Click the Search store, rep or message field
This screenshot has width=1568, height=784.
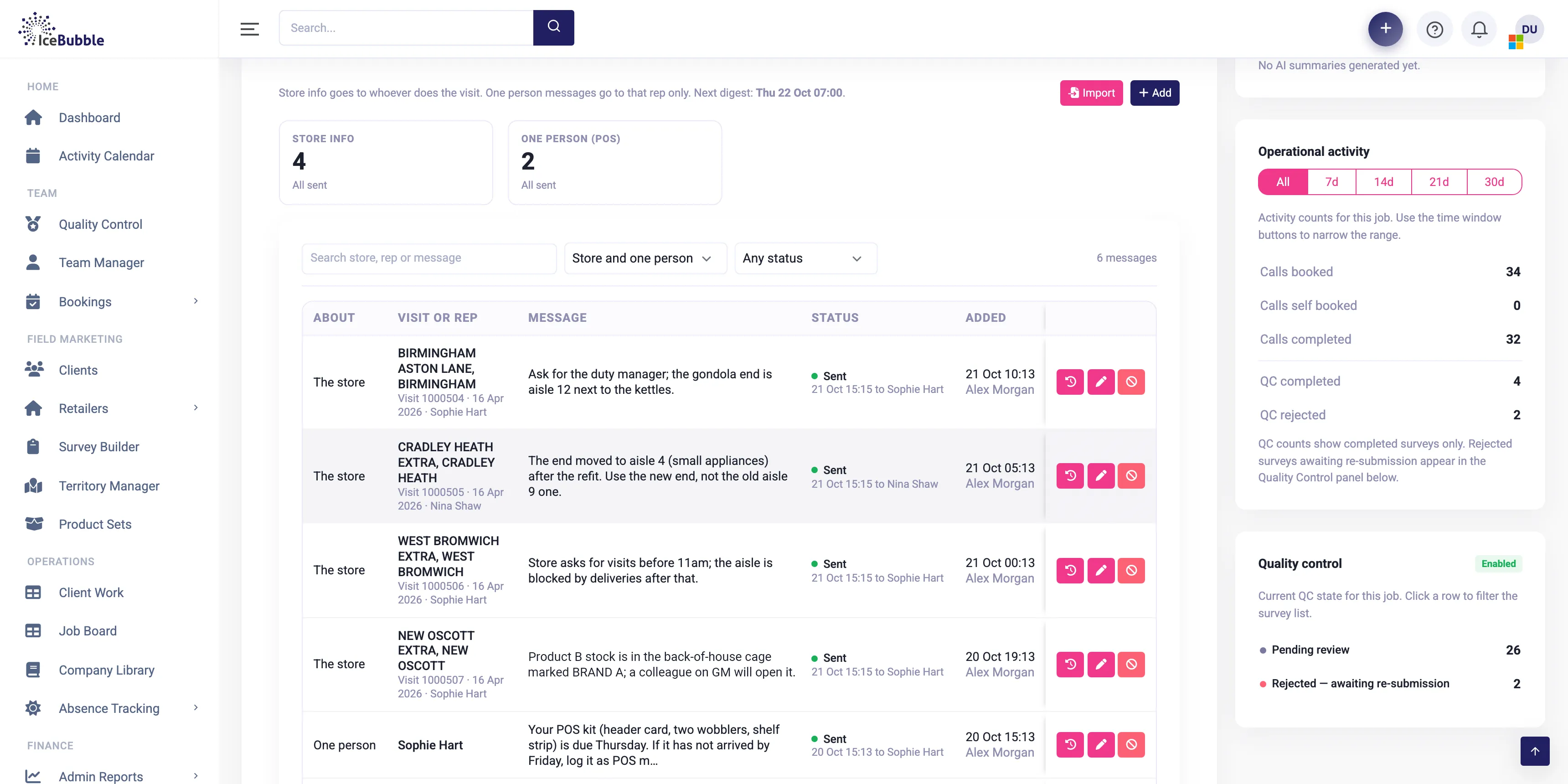429,258
